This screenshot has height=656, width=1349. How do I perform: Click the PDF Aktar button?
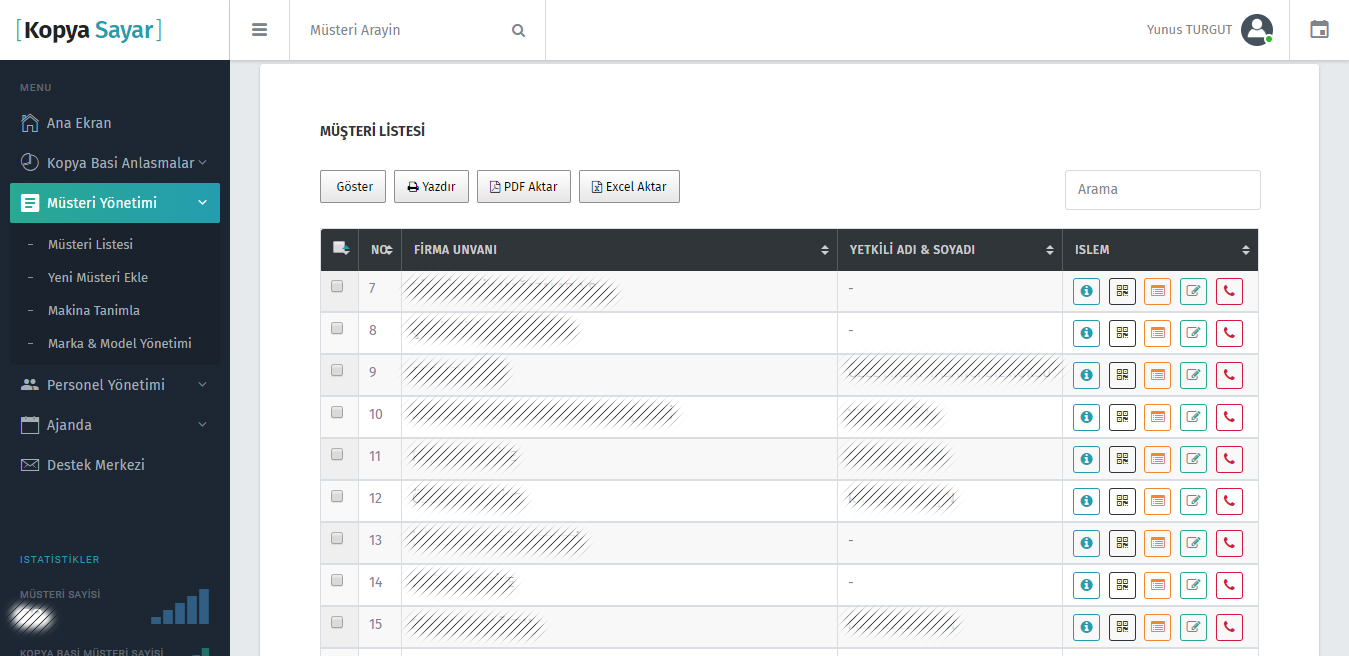[x=523, y=187]
